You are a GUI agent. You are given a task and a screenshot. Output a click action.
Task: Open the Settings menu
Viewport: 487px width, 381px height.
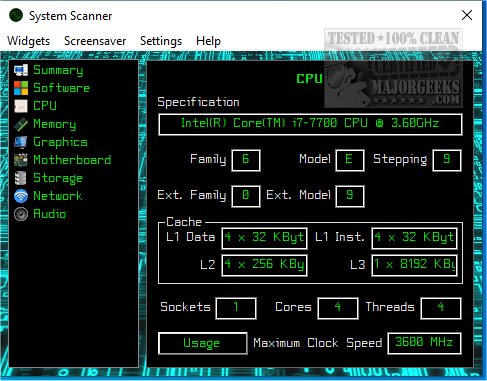(x=161, y=41)
